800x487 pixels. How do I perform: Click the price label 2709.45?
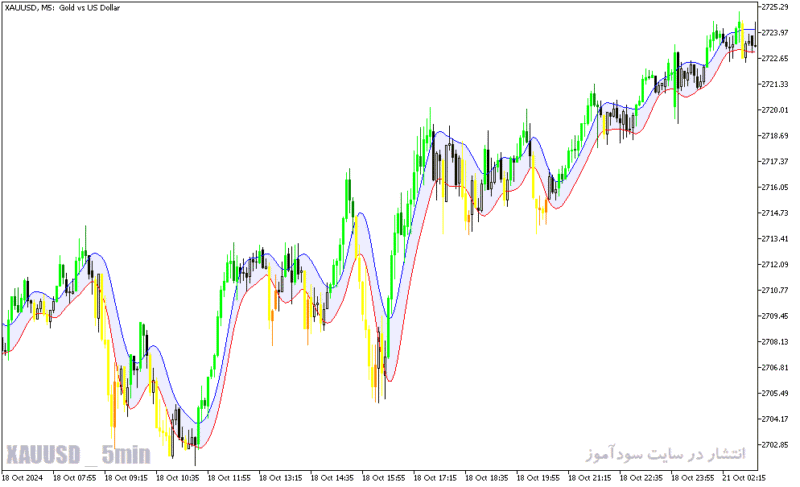pos(774,316)
